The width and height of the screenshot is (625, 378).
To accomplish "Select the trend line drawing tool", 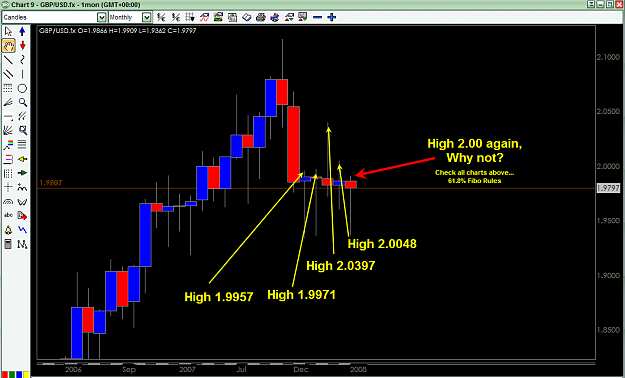I will coord(8,60).
